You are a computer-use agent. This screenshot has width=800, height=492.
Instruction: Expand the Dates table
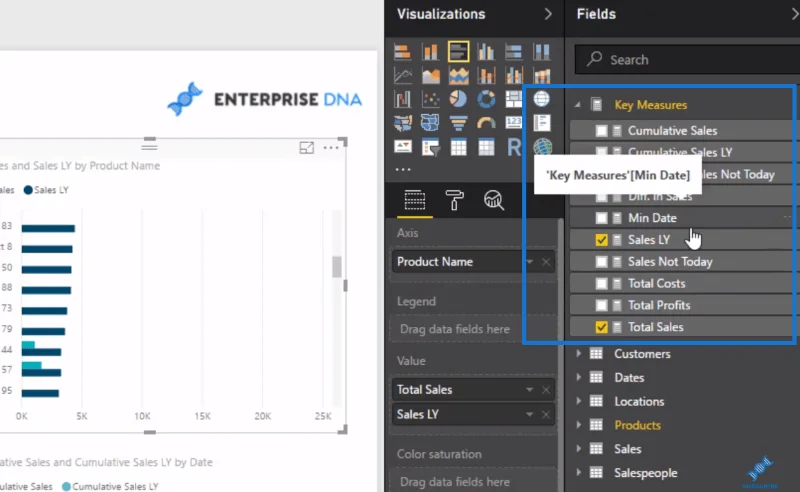(x=579, y=377)
